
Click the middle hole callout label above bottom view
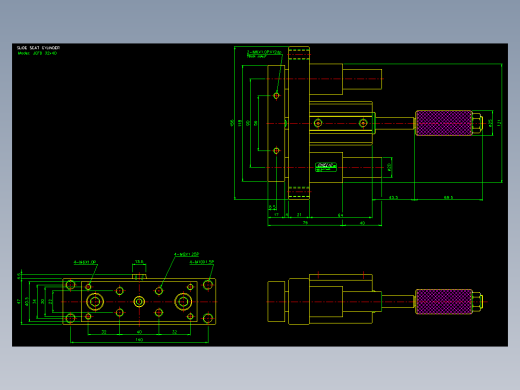coord(186,254)
